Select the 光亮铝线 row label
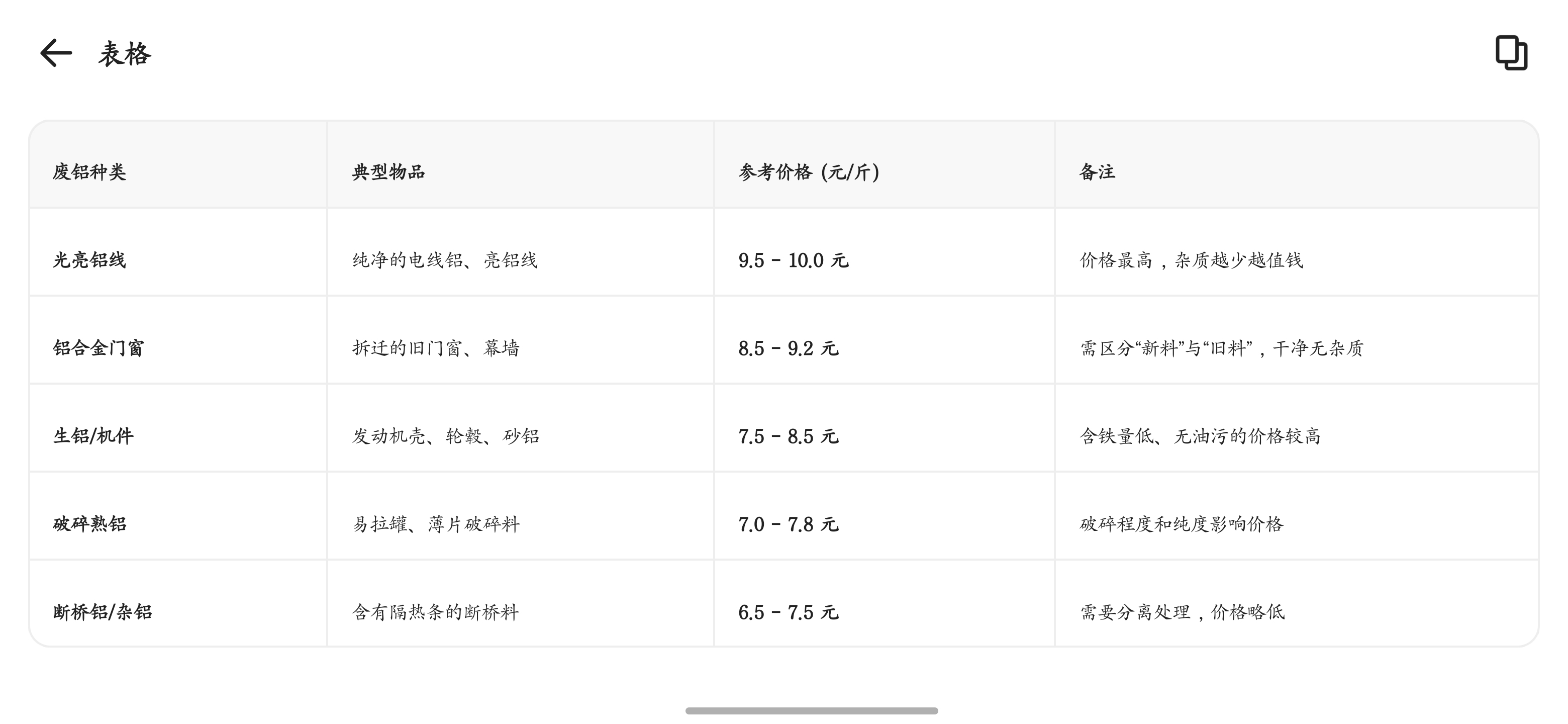The width and height of the screenshot is (1568, 724). click(x=89, y=260)
